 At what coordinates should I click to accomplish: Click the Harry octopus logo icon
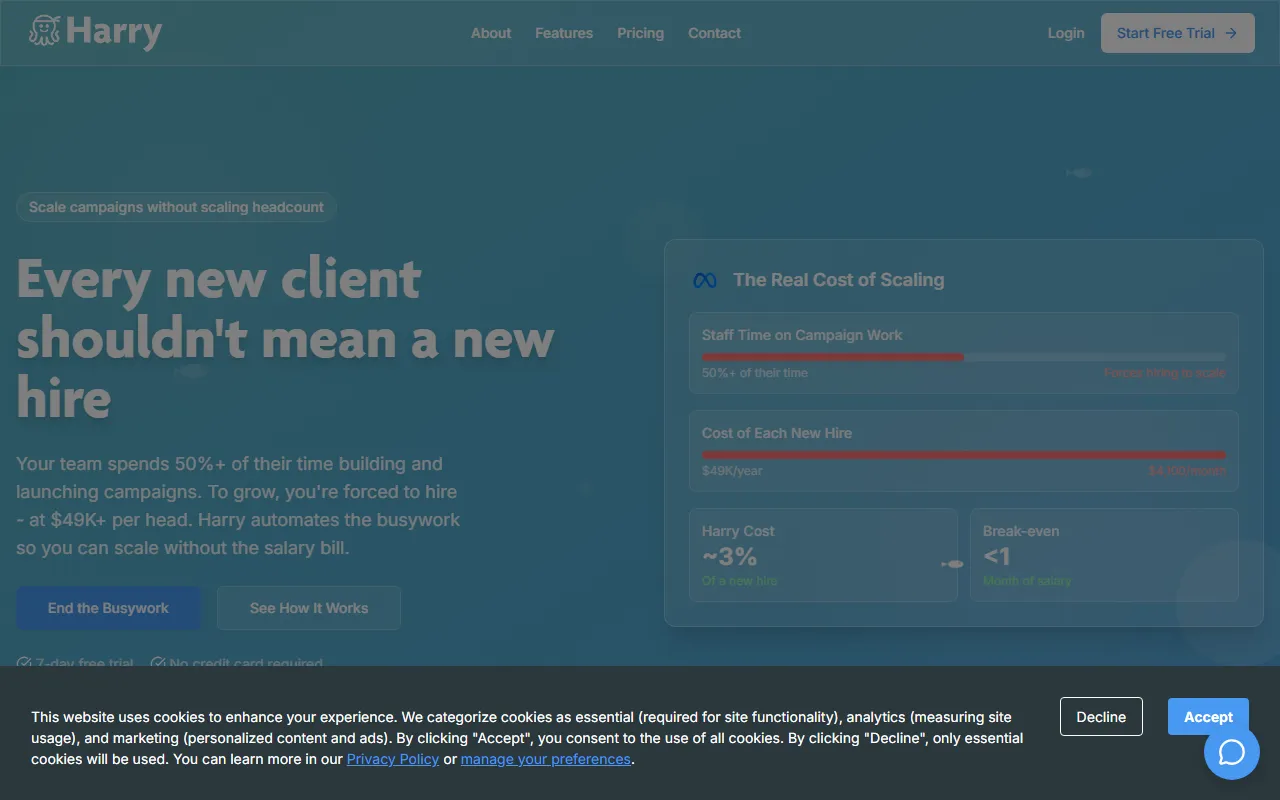click(45, 32)
